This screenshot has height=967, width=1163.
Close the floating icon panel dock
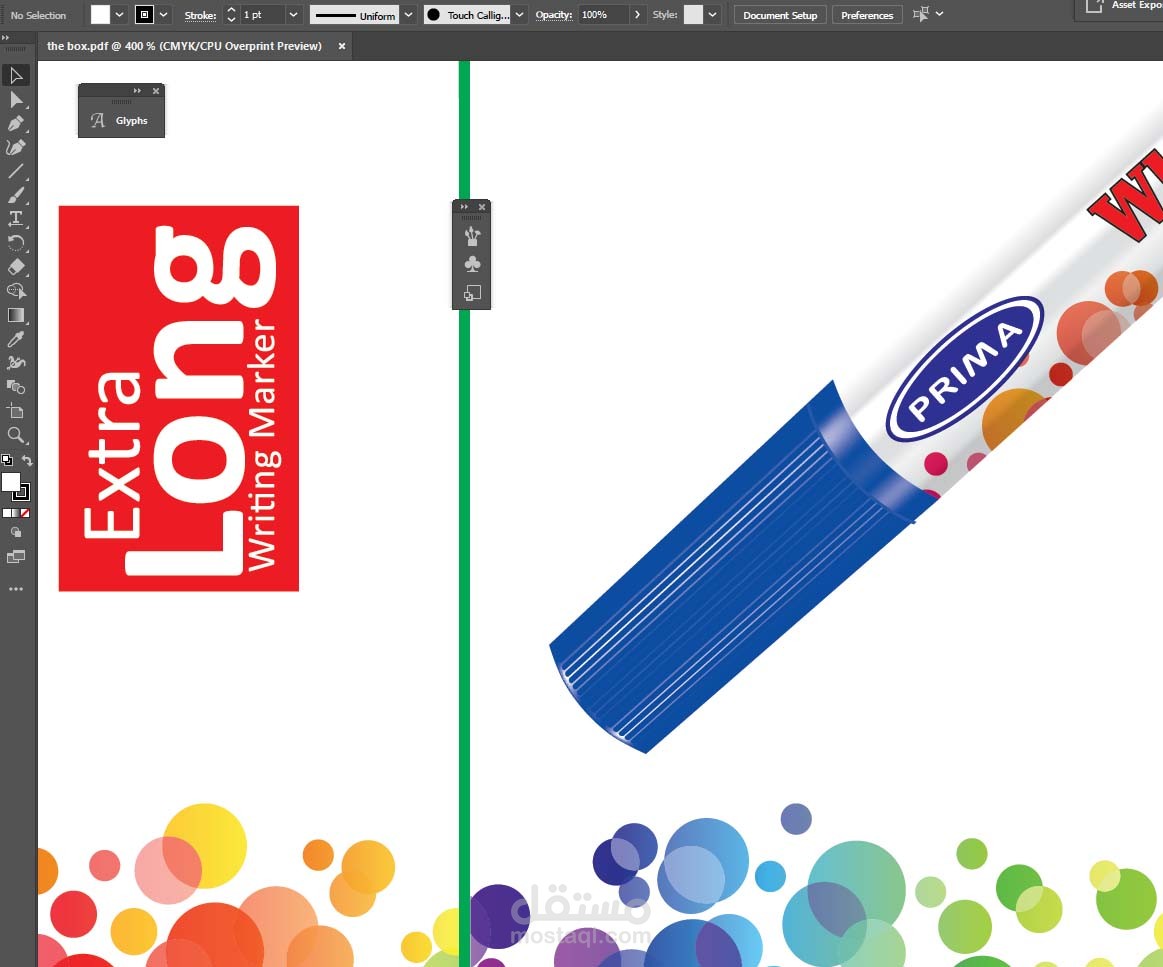point(482,207)
